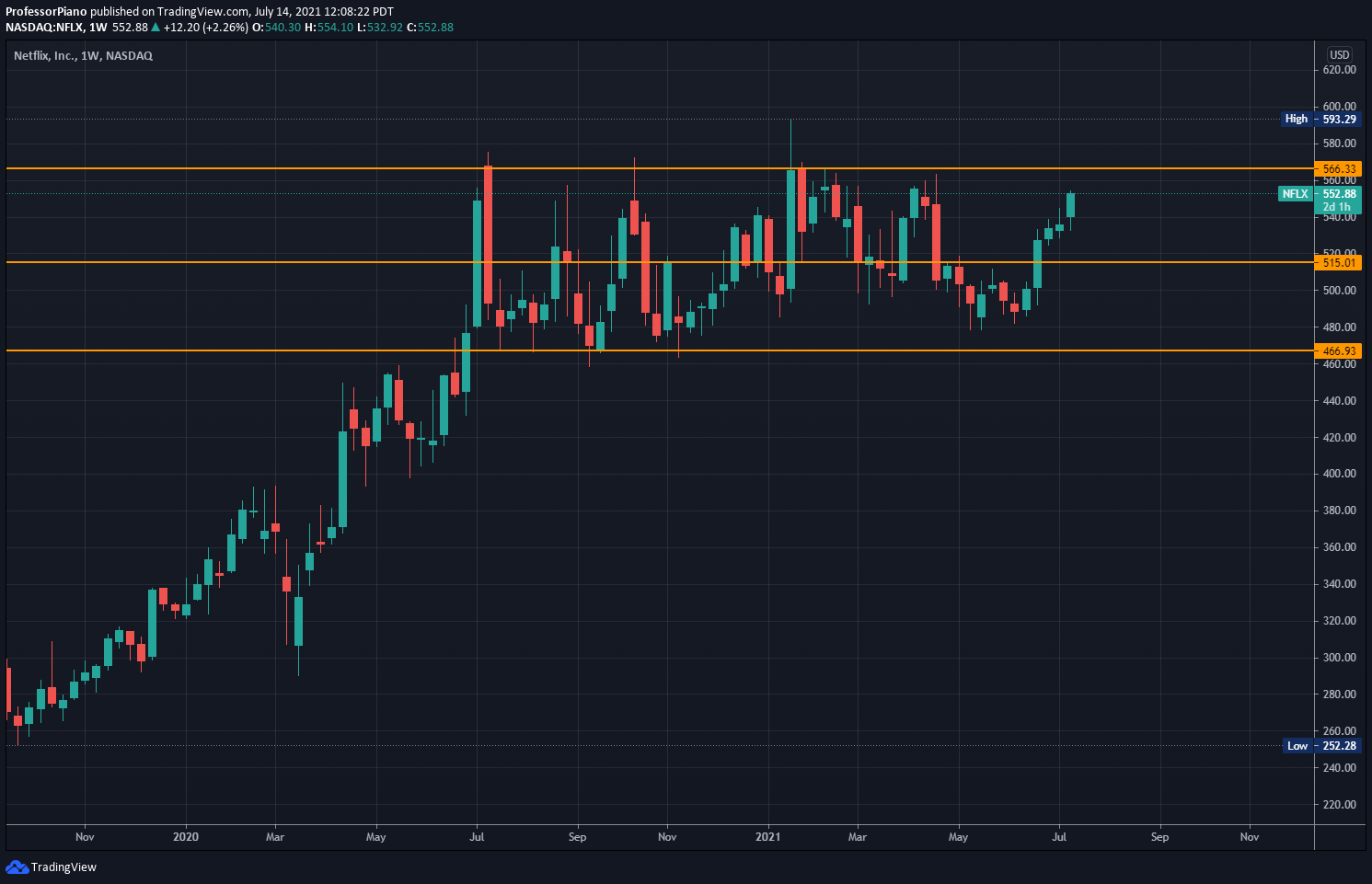This screenshot has height=884, width=1372.
Task: Click the Sep 2021 time axis label
Action: pyautogui.click(x=1159, y=837)
